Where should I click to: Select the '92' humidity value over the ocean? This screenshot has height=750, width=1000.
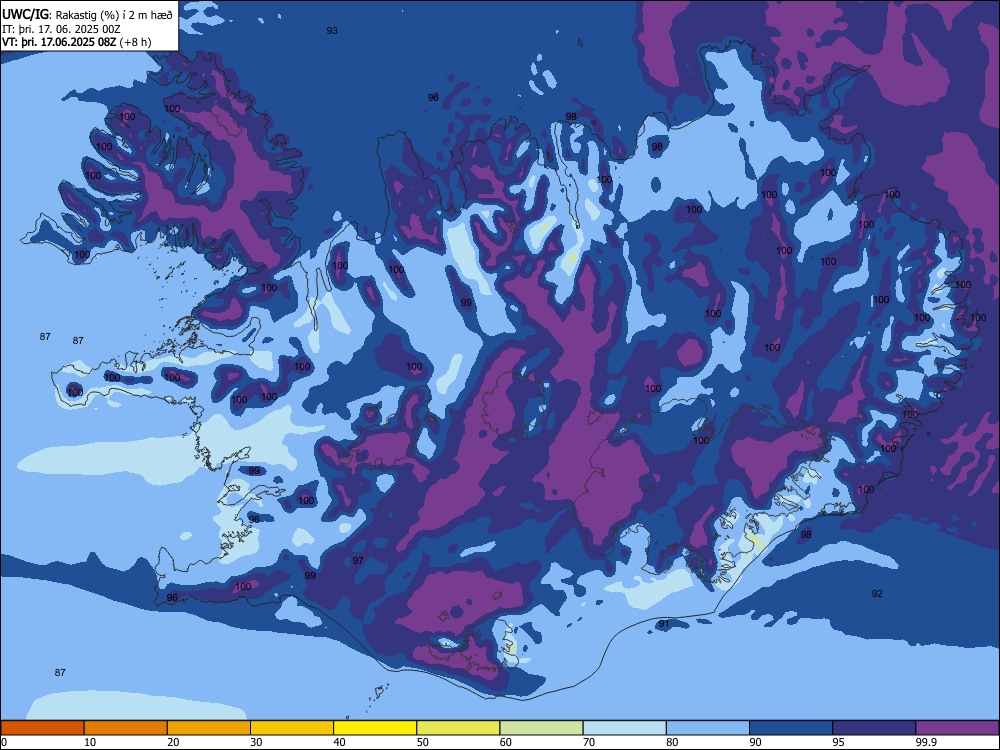coord(878,594)
